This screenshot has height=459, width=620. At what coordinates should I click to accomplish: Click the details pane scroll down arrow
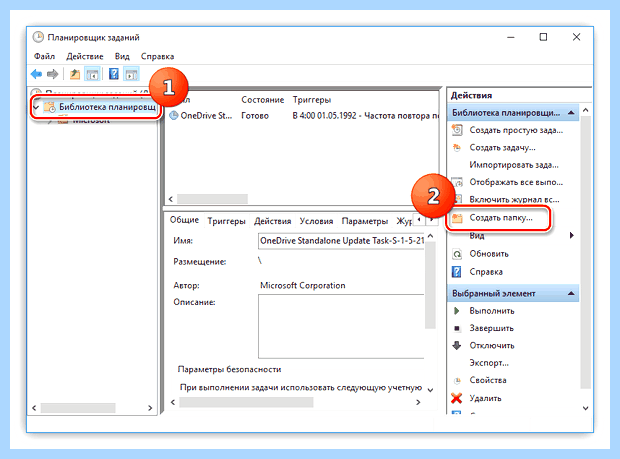click(430, 390)
